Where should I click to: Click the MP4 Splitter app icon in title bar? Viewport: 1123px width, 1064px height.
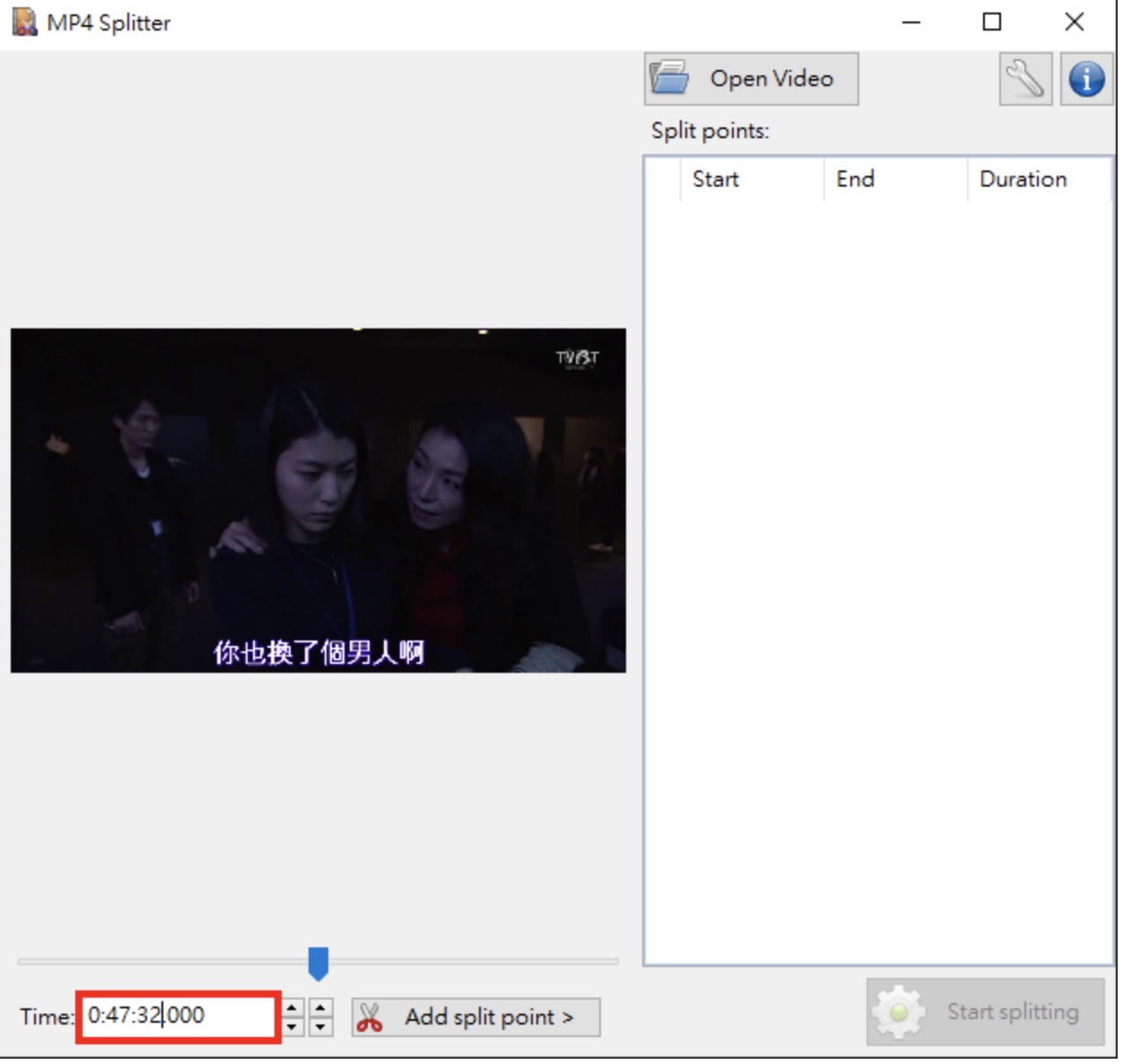click(x=24, y=22)
